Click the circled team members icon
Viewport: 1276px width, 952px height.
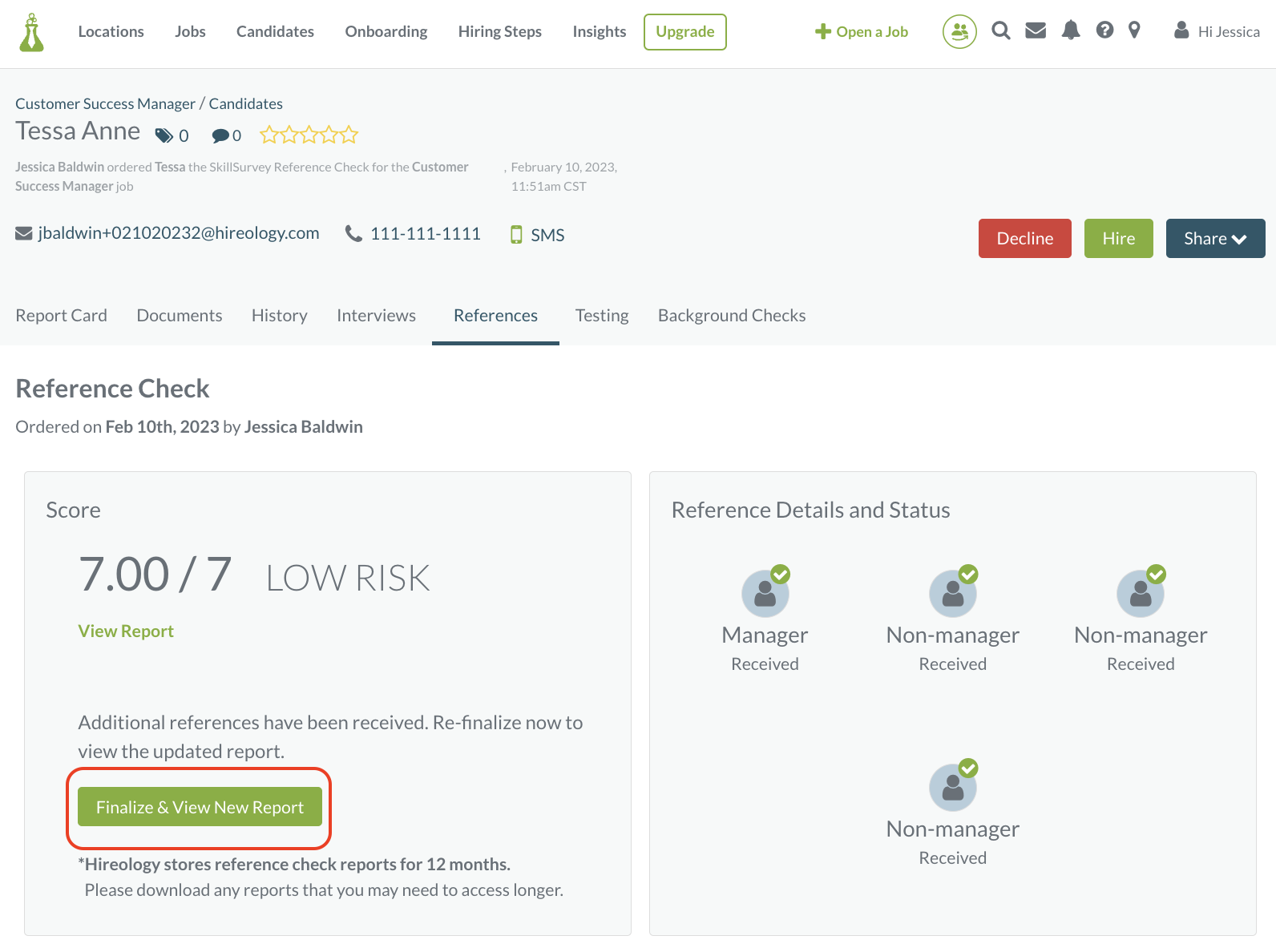tap(959, 32)
